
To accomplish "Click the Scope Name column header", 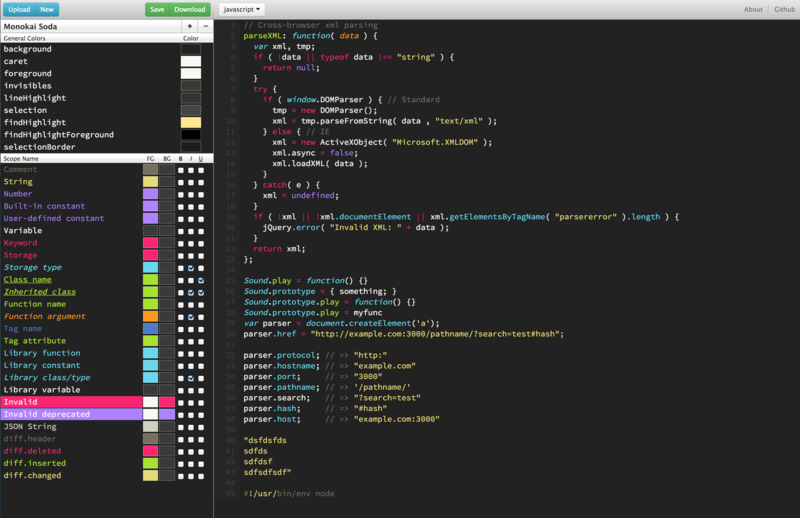I will pyautogui.click(x=21, y=159).
